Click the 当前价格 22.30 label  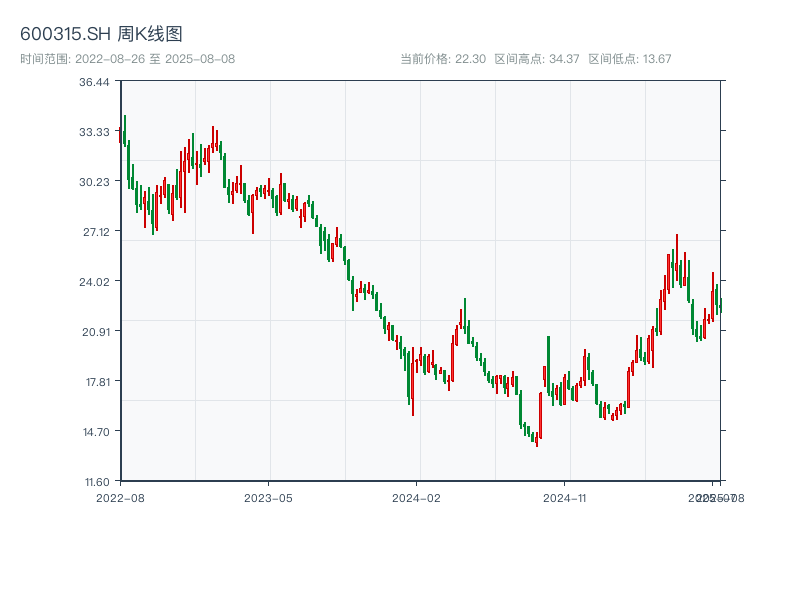(442, 59)
